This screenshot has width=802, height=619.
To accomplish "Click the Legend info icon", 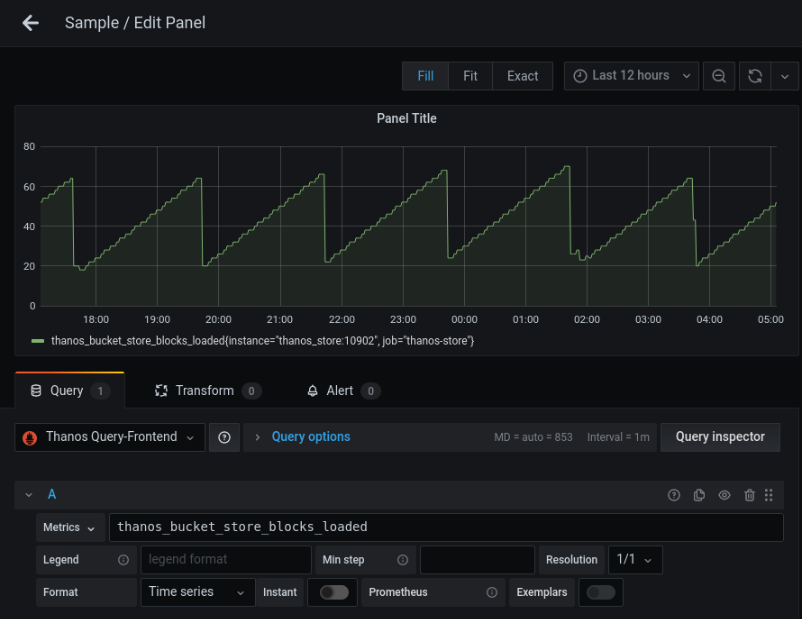I will click(x=123, y=560).
